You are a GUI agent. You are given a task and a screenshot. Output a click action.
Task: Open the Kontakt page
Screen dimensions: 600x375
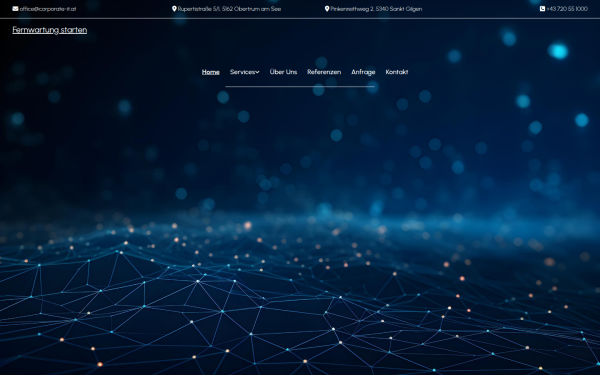397,72
